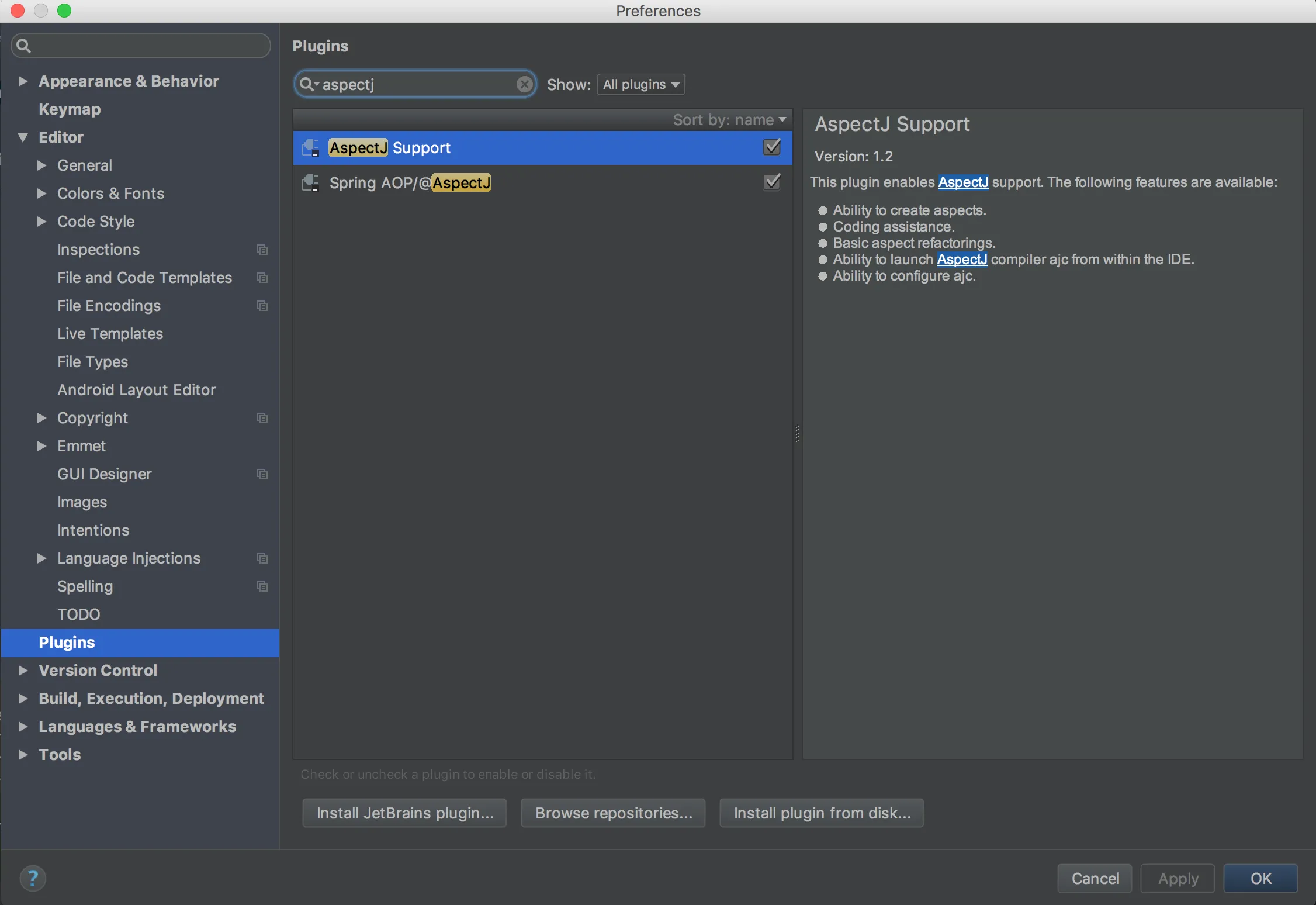The image size is (1316, 905).
Task: Open the Show All plugins dropdown
Action: [x=641, y=84]
